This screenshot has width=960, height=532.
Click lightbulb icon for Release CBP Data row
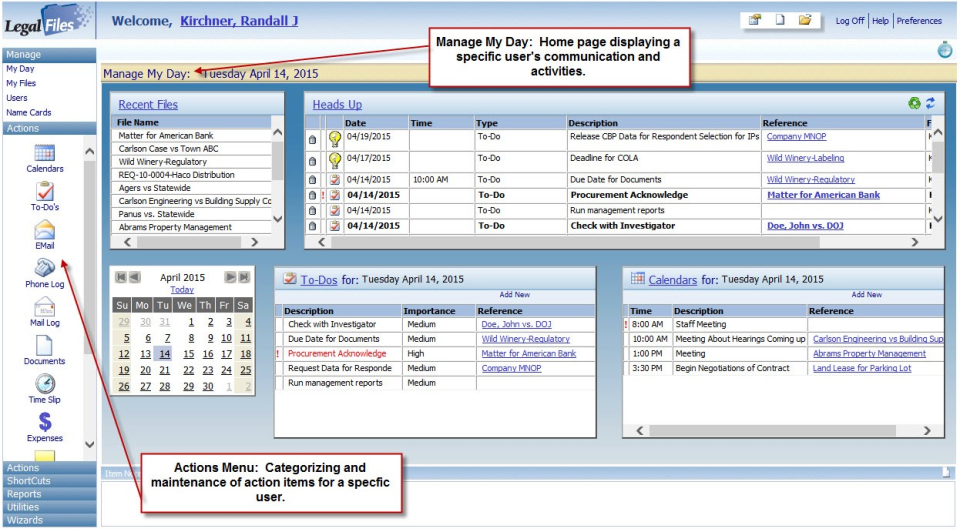point(335,139)
